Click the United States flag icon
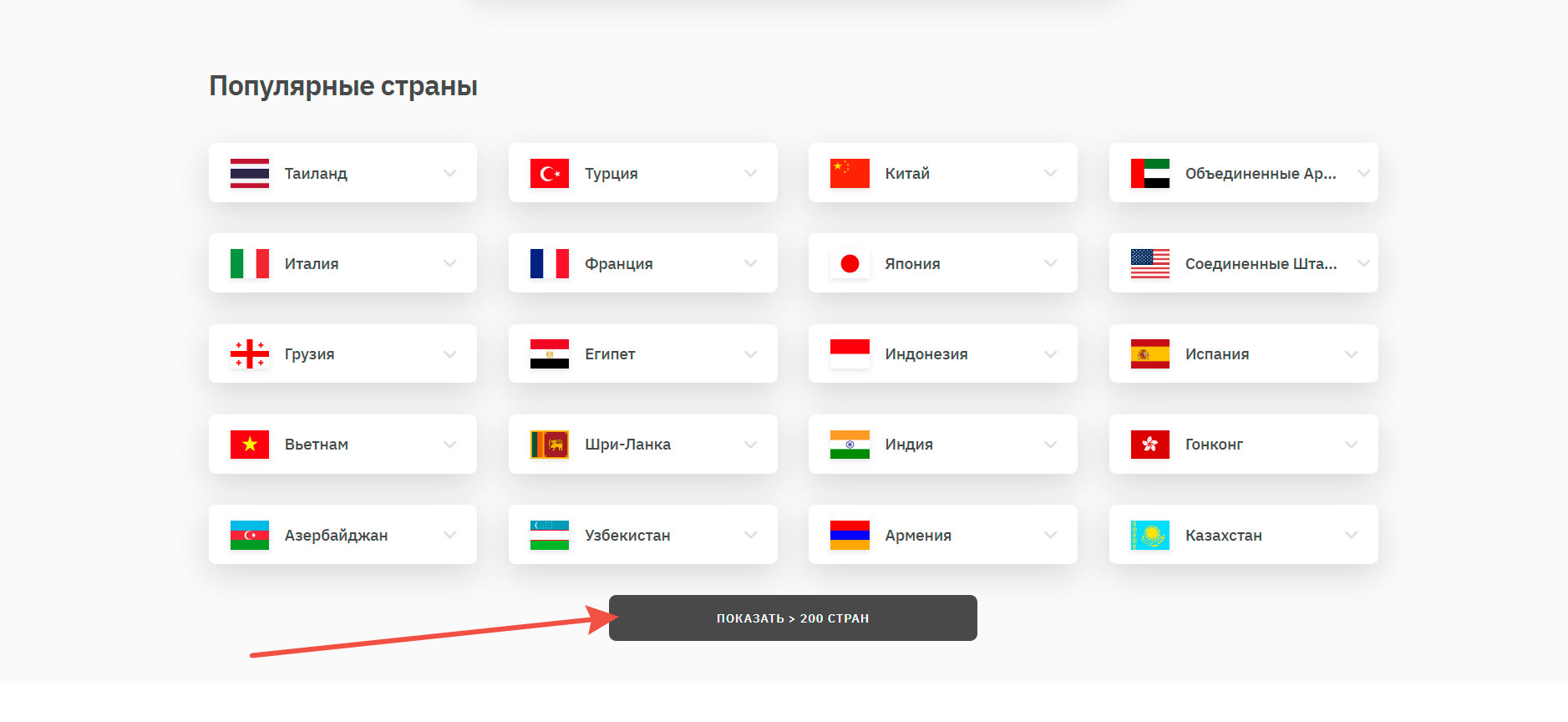1568x722 pixels. tap(1150, 263)
